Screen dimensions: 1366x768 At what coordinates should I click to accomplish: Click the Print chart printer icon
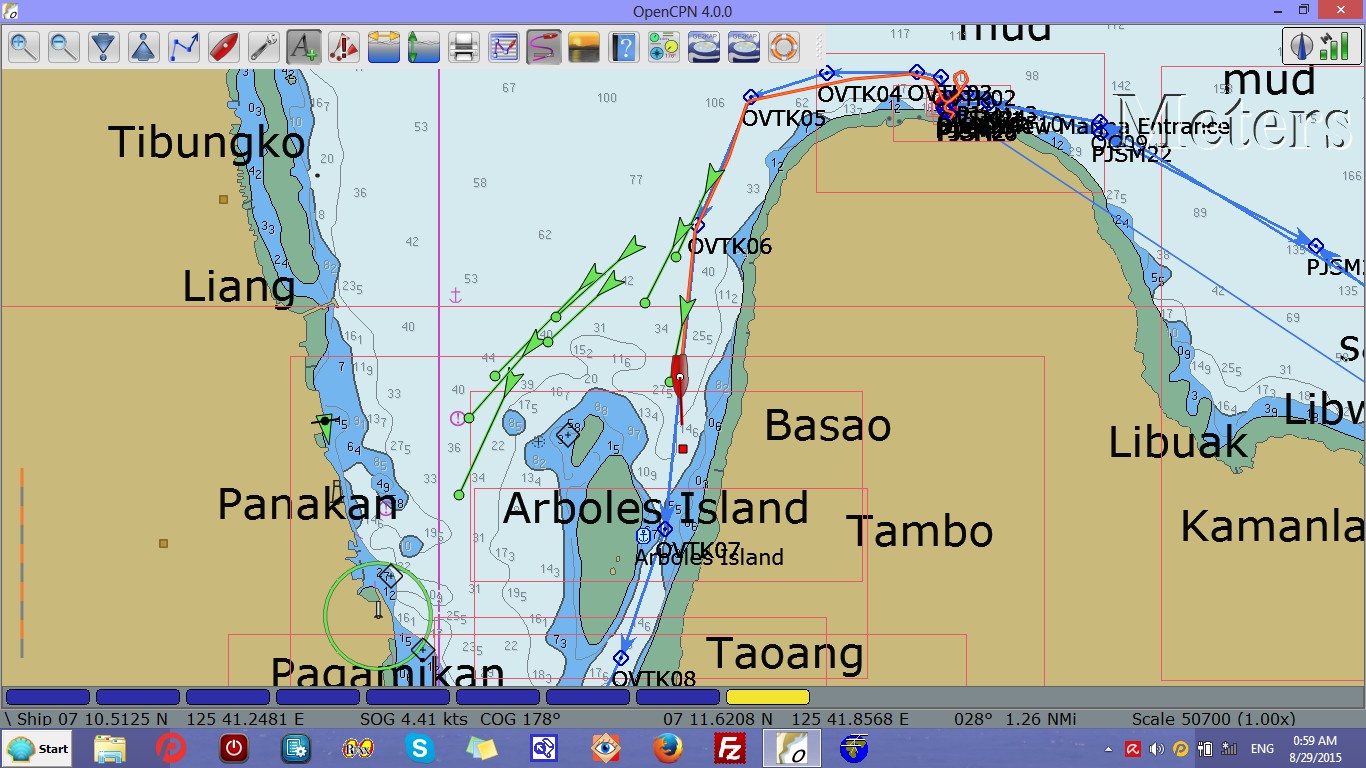click(x=464, y=46)
